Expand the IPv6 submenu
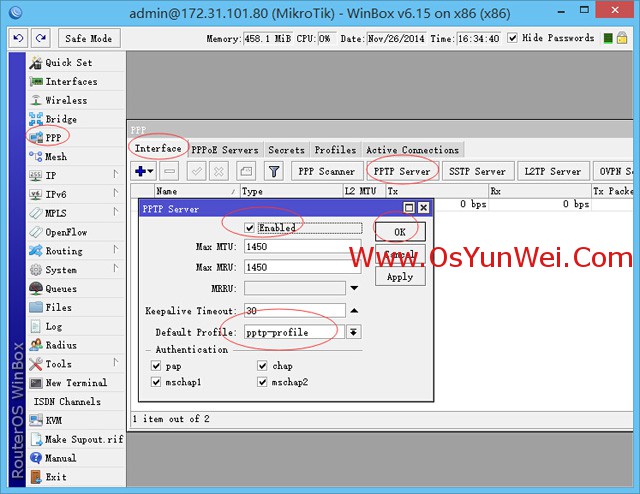640x494 pixels. point(116,194)
